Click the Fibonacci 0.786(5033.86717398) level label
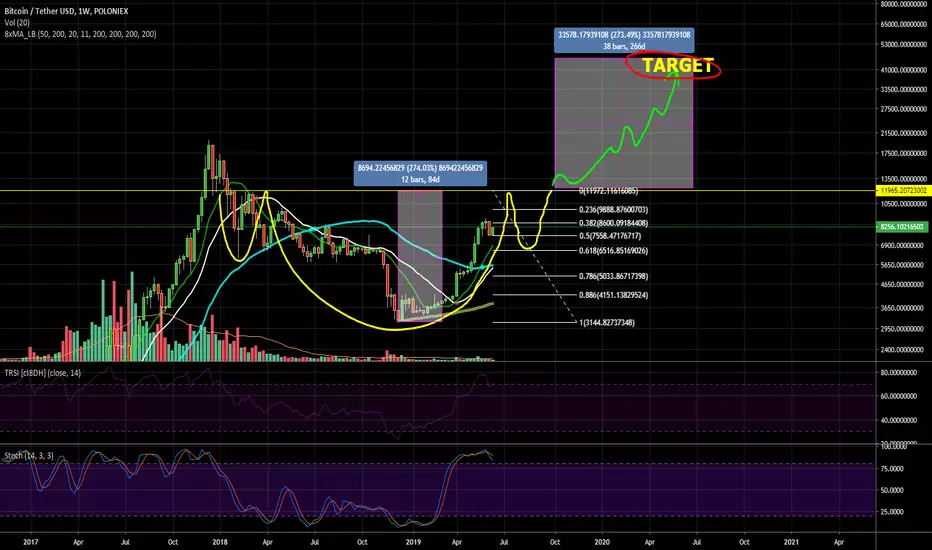The width and height of the screenshot is (932, 550). point(613,276)
